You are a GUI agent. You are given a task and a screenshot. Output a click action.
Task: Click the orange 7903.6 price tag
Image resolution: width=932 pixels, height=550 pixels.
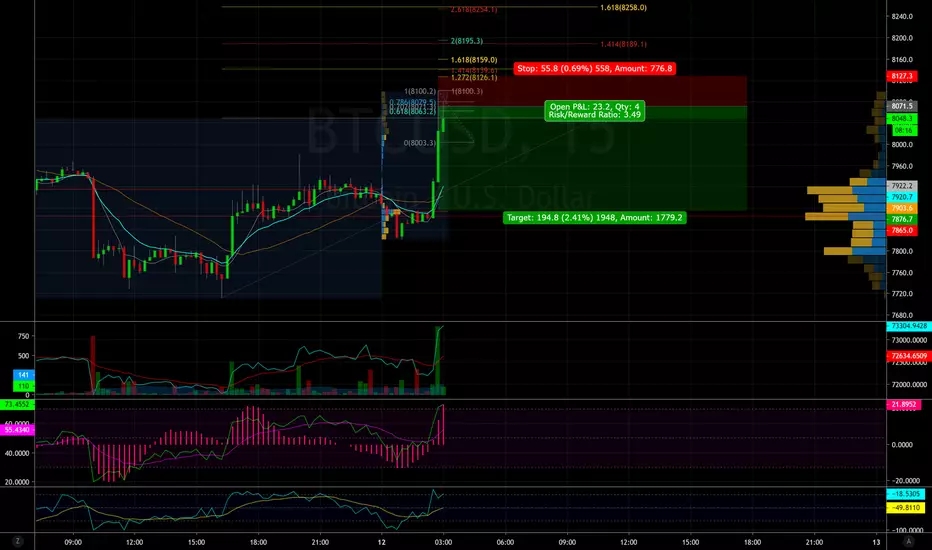click(x=902, y=208)
